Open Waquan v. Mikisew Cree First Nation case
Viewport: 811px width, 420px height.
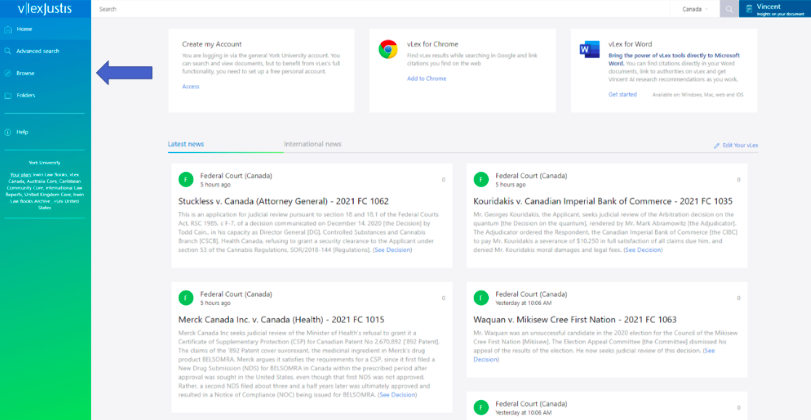[x=575, y=320]
